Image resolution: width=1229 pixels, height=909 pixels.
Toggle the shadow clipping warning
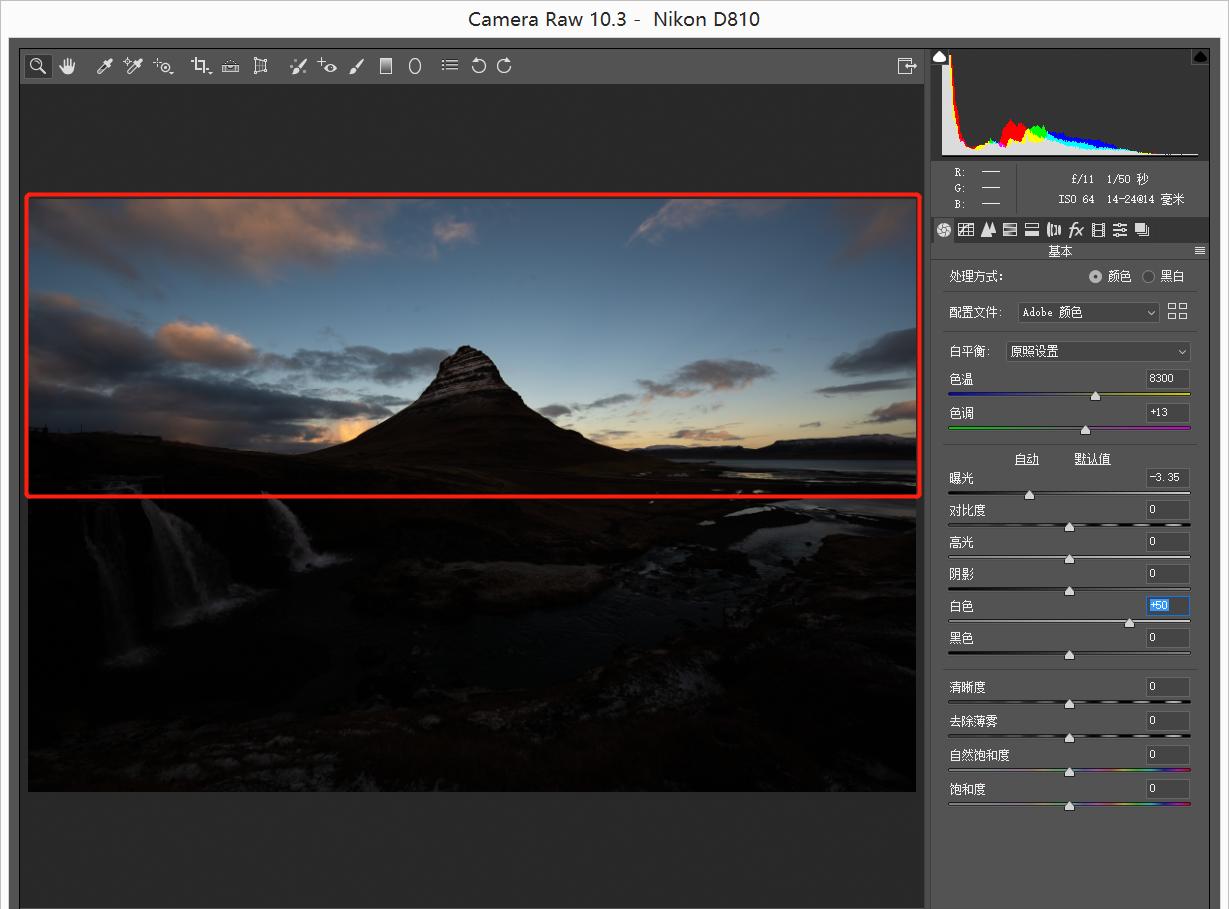[x=940, y=58]
